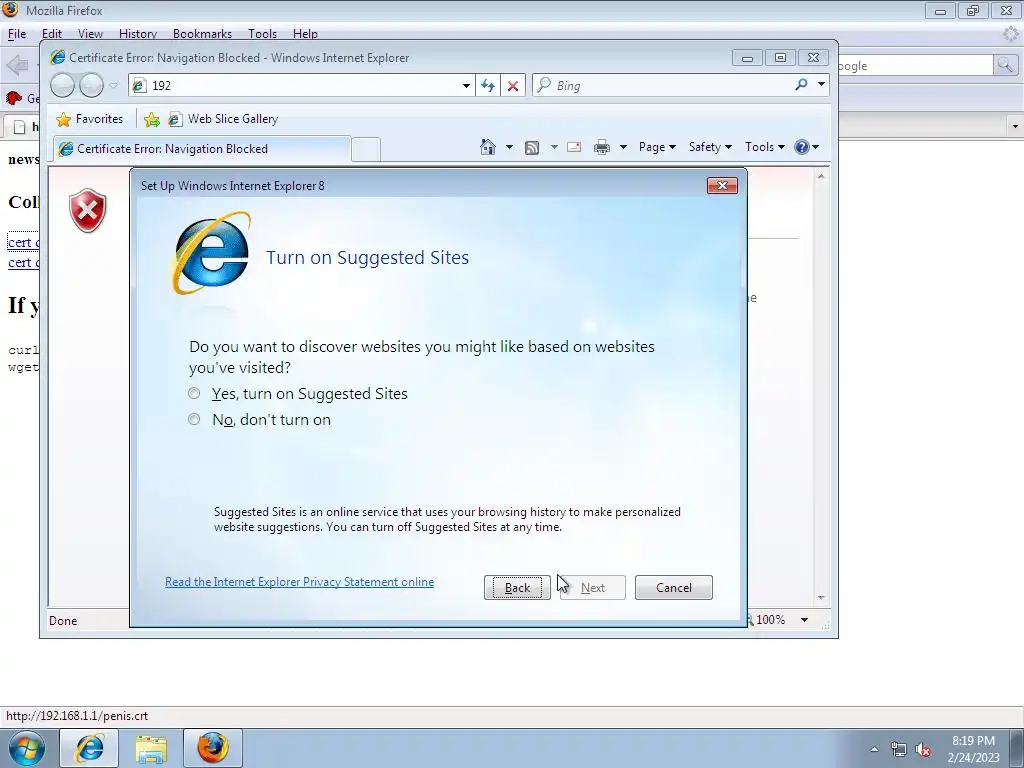1024x768 pixels.
Task: Click the first cert link in Firefox page
Action: (23, 243)
